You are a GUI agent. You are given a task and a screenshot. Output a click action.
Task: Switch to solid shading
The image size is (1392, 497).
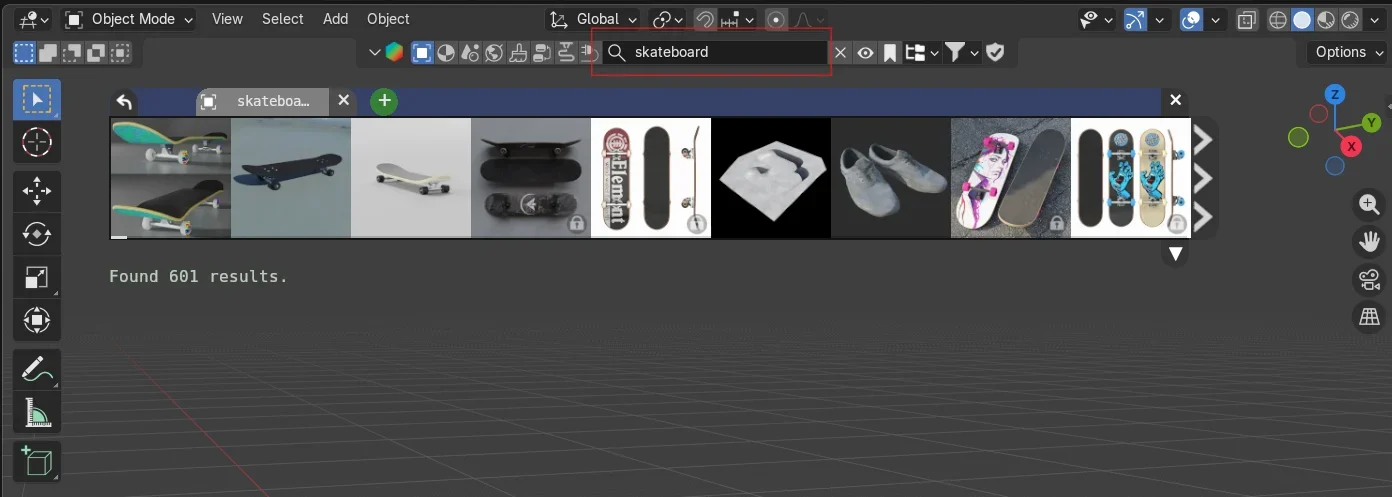1302,19
